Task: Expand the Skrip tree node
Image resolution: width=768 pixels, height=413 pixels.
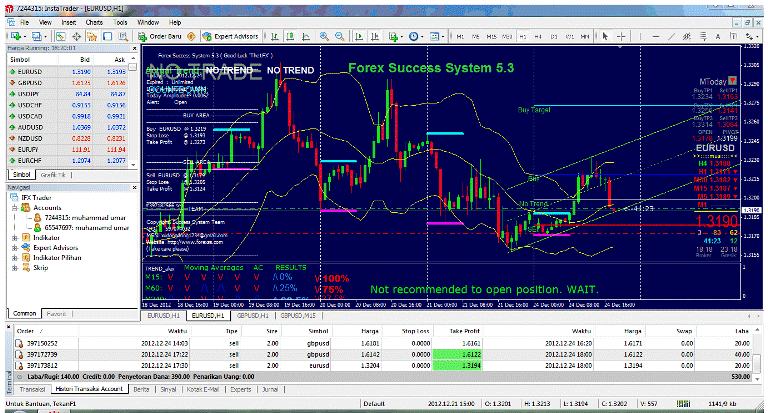Action: point(15,267)
